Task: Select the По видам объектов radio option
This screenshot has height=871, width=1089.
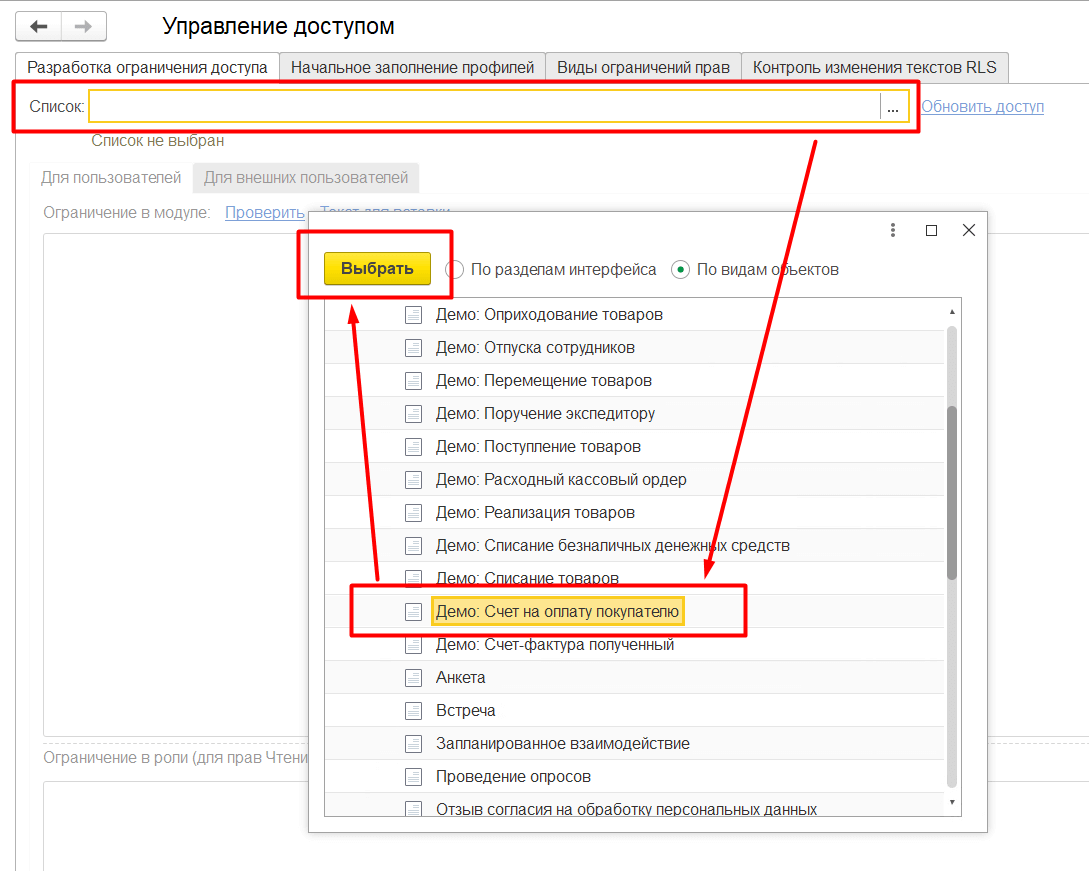Action: click(681, 269)
